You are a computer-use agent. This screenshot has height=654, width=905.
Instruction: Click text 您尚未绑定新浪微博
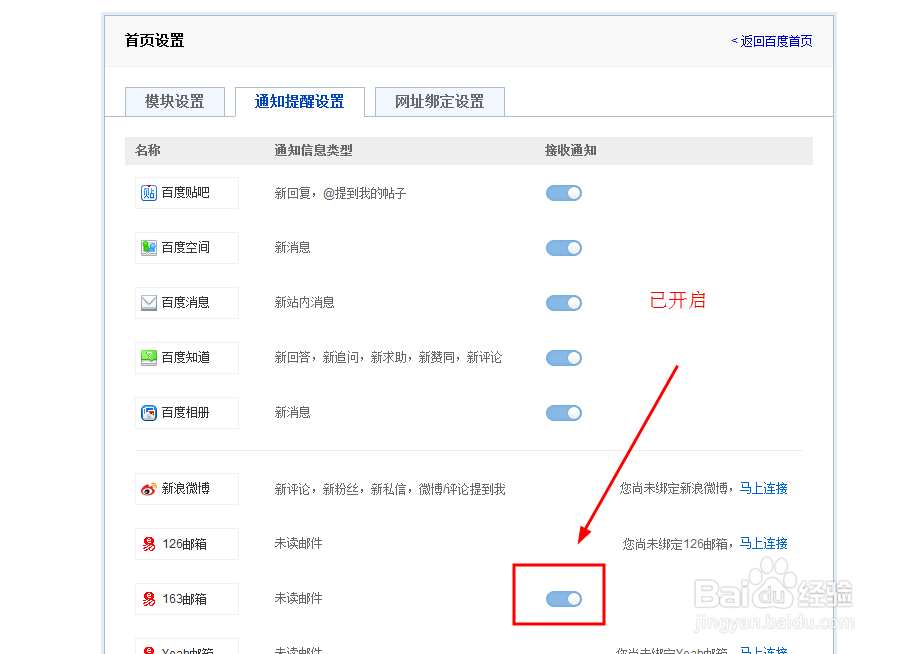coord(674,488)
